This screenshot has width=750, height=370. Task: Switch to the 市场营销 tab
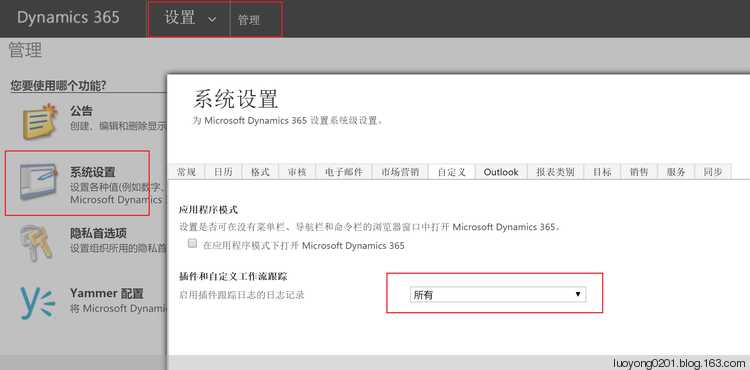pyautogui.click(x=400, y=172)
